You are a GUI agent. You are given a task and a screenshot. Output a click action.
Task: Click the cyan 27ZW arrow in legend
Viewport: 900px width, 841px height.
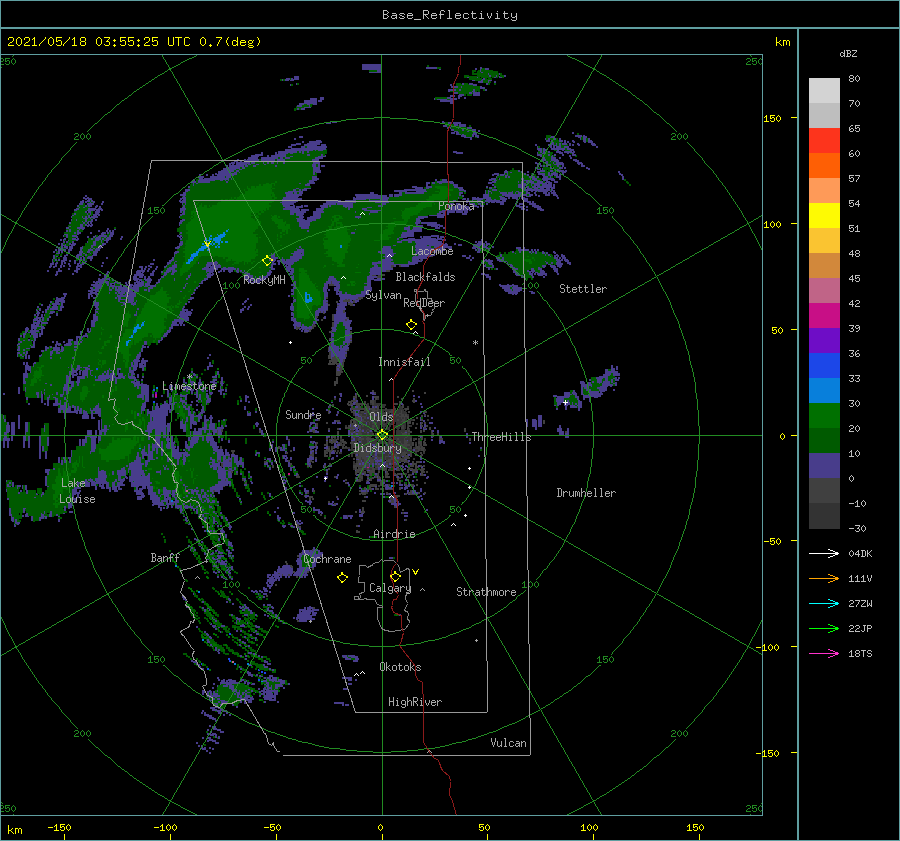[x=824, y=603]
